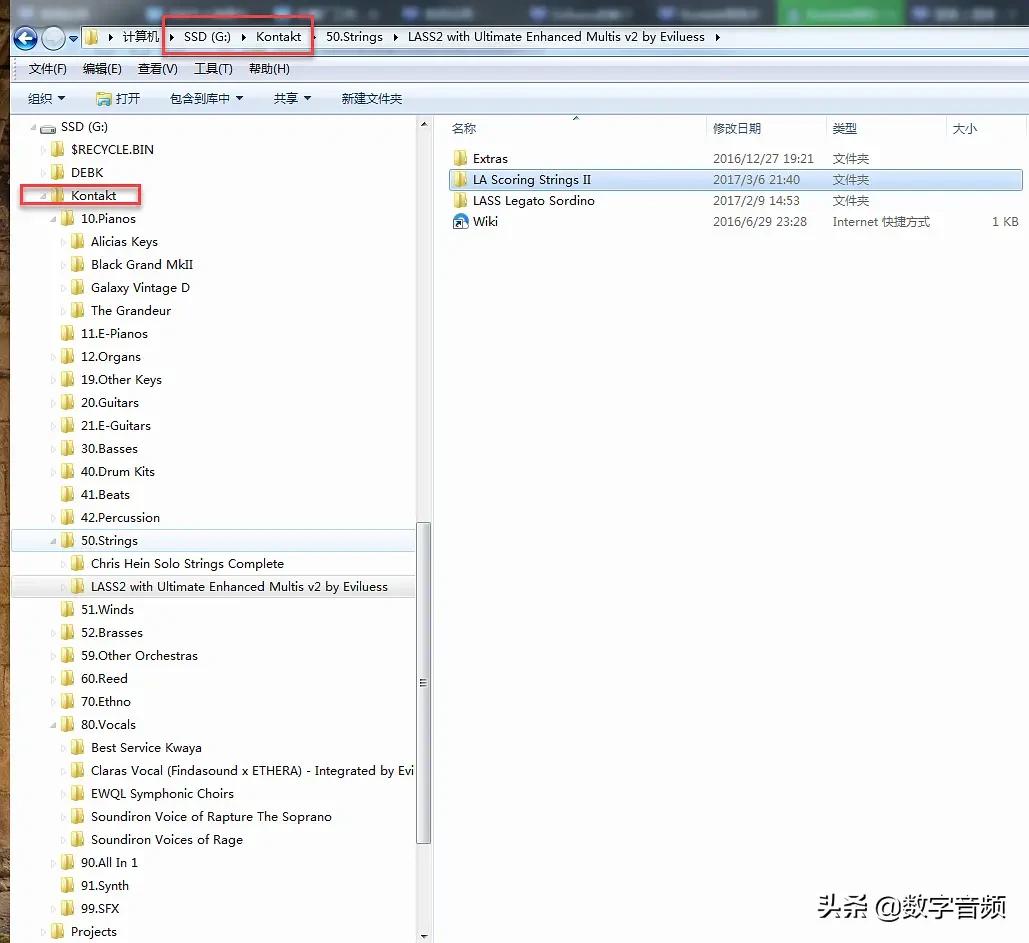Click the Forward navigation arrow
1029x943 pixels.
tap(51, 37)
